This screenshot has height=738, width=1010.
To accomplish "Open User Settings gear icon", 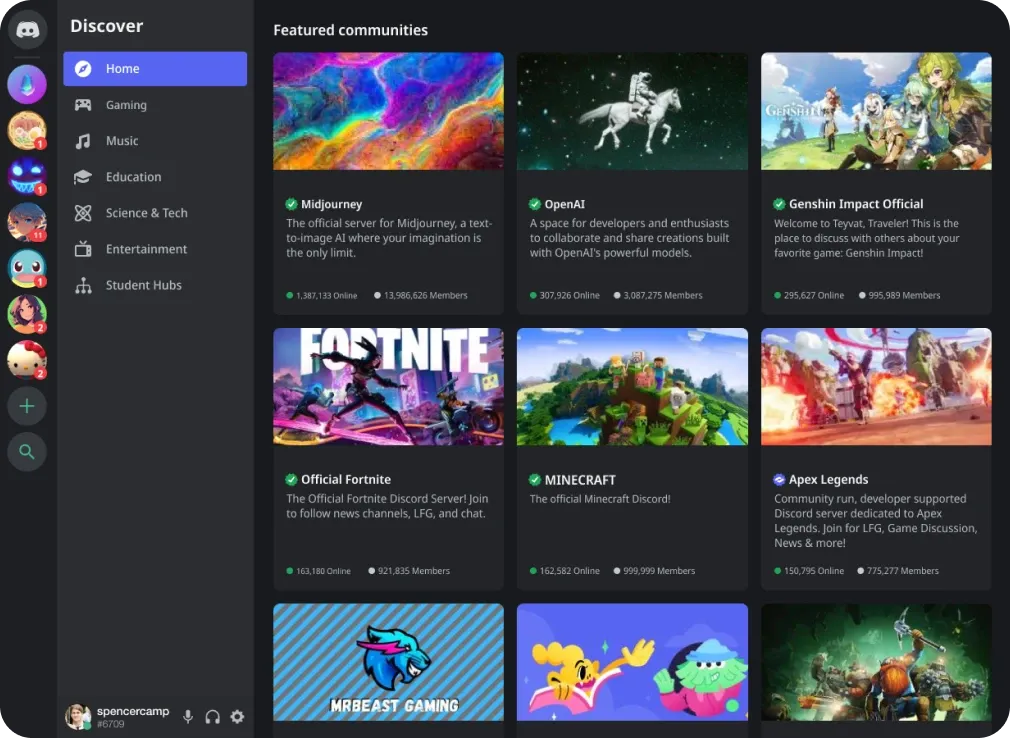I will click(x=237, y=717).
